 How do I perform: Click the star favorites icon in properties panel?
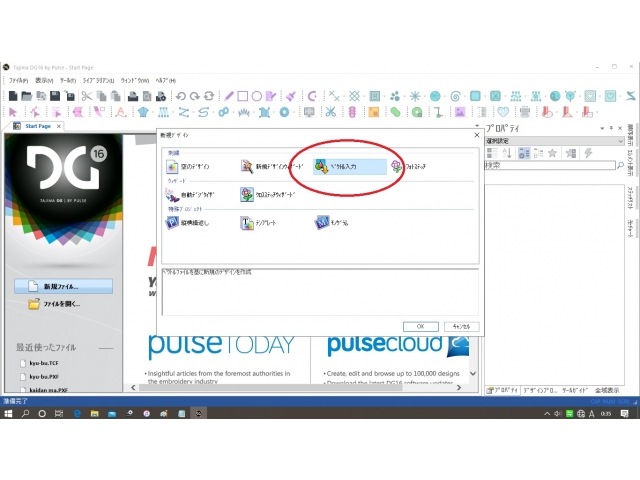click(552, 153)
